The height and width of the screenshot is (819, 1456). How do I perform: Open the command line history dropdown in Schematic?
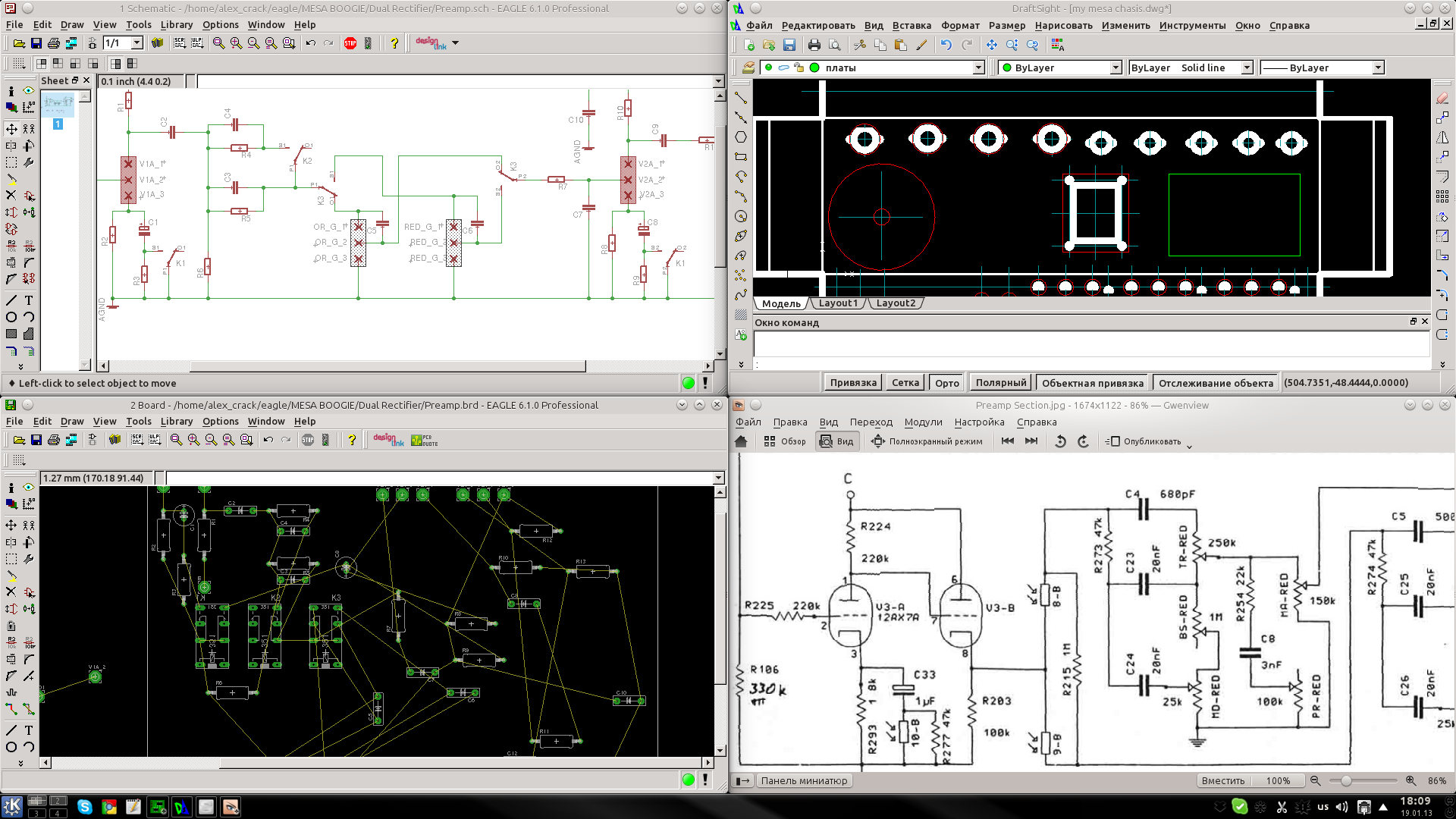tap(718, 81)
